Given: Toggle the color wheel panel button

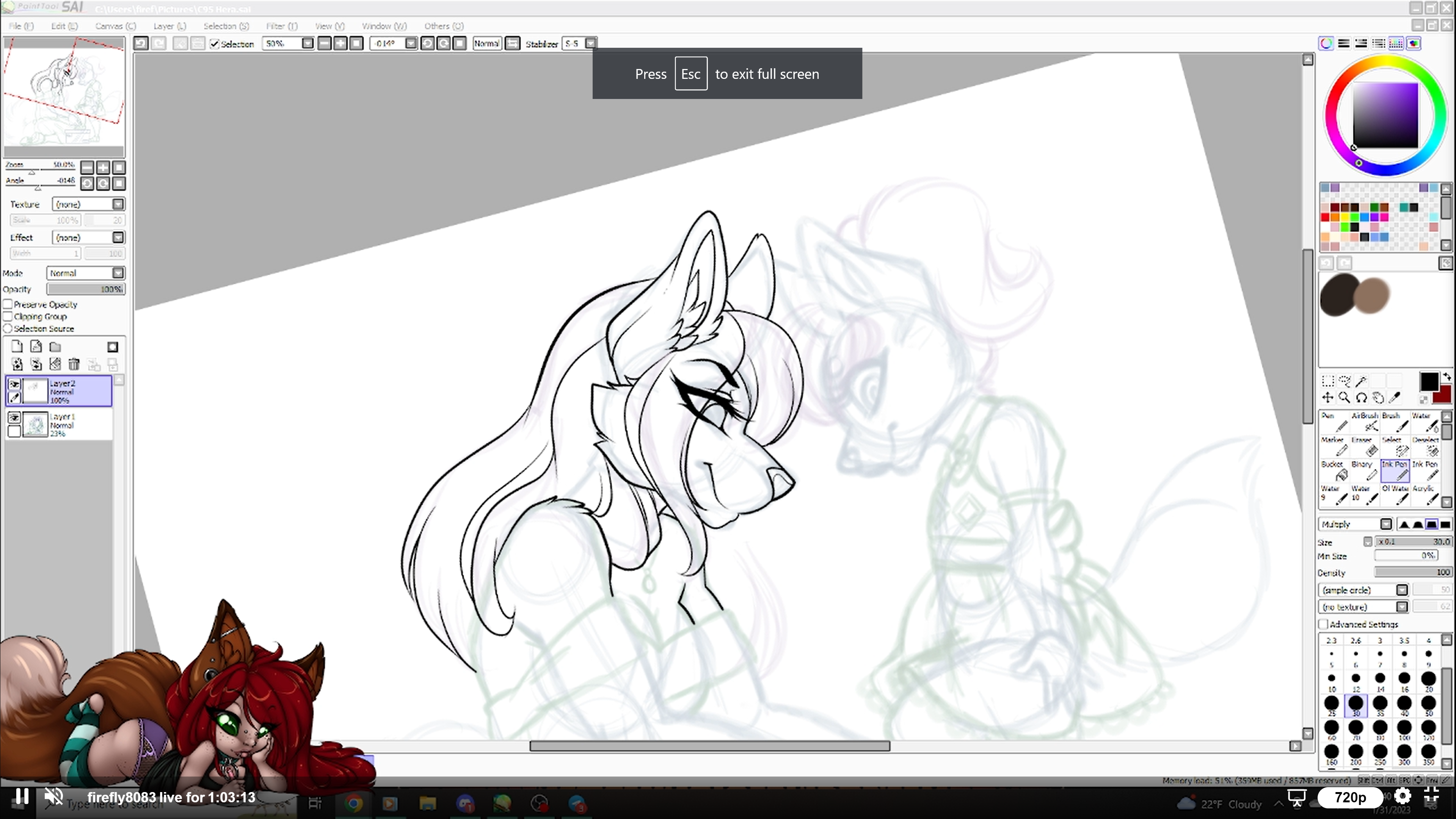Looking at the screenshot, I should 1326,44.
